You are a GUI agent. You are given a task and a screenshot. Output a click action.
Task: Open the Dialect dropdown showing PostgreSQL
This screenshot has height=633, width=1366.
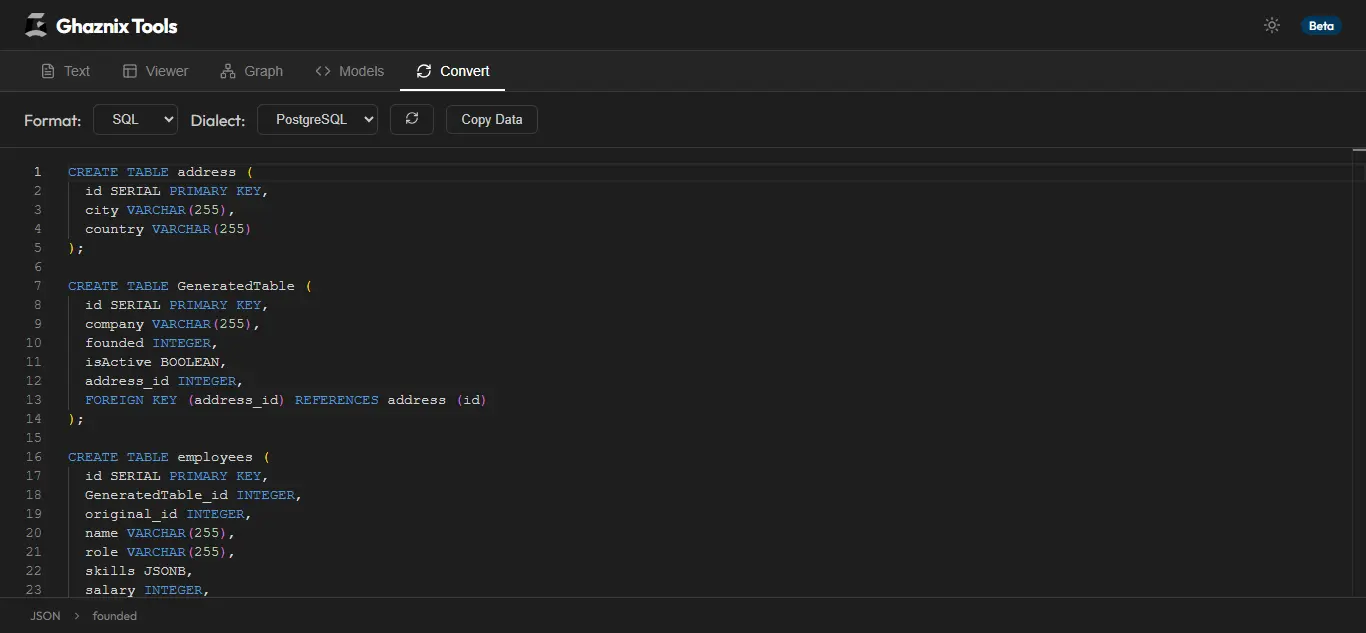click(317, 119)
